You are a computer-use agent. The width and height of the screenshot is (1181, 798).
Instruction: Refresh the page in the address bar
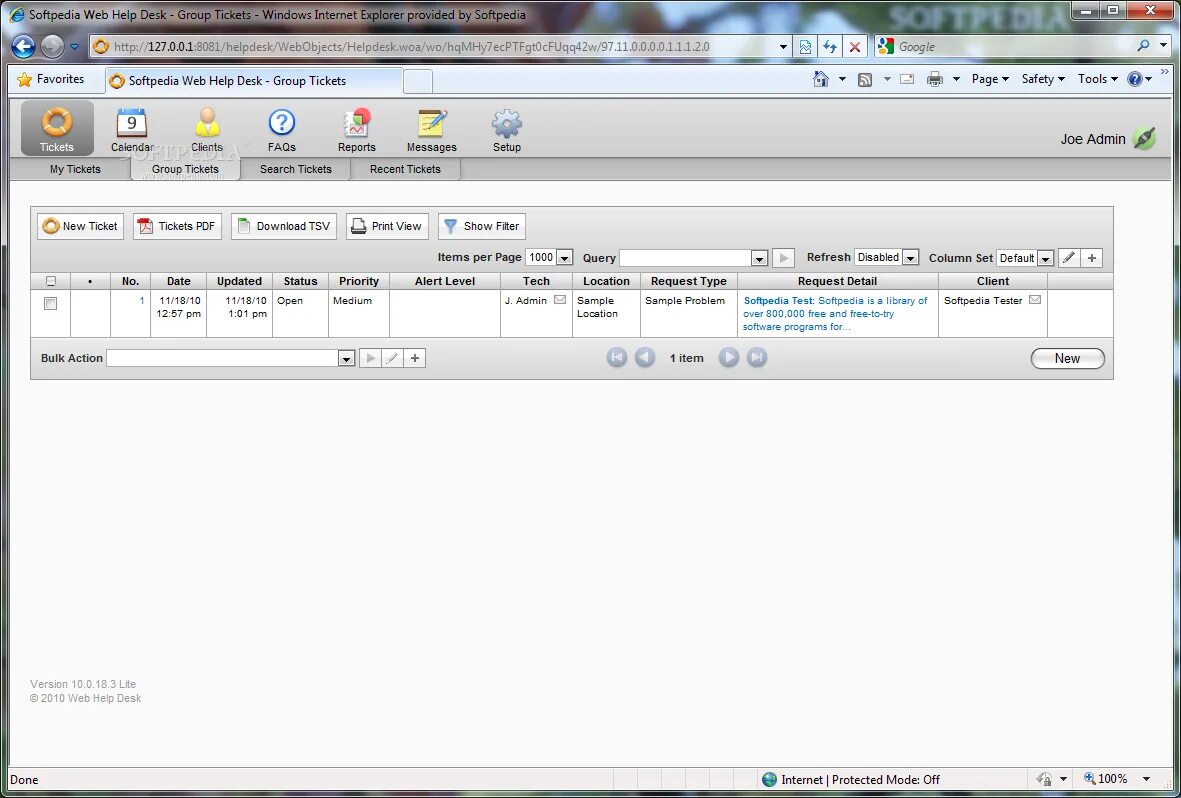tap(830, 47)
